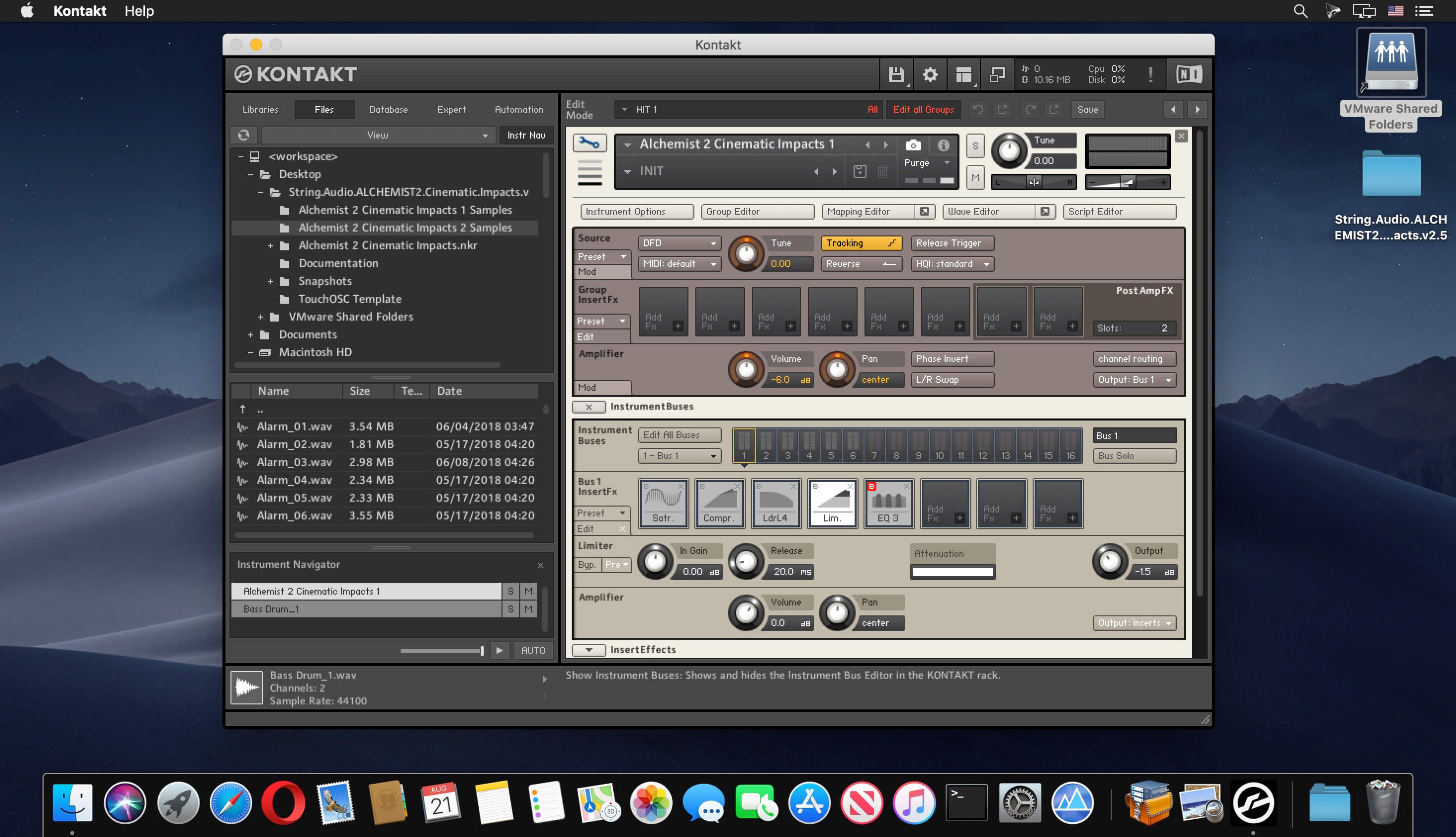Open Launchpad from the Dock
This screenshot has width=1456, height=837.
pyautogui.click(x=178, y=802)
